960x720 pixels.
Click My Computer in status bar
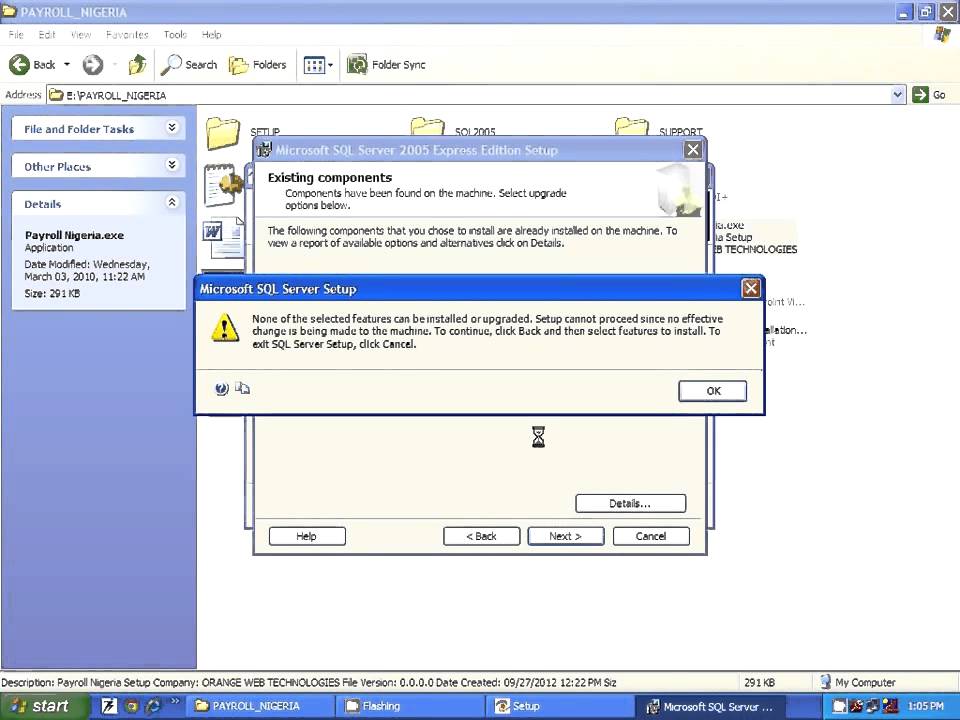858,682
